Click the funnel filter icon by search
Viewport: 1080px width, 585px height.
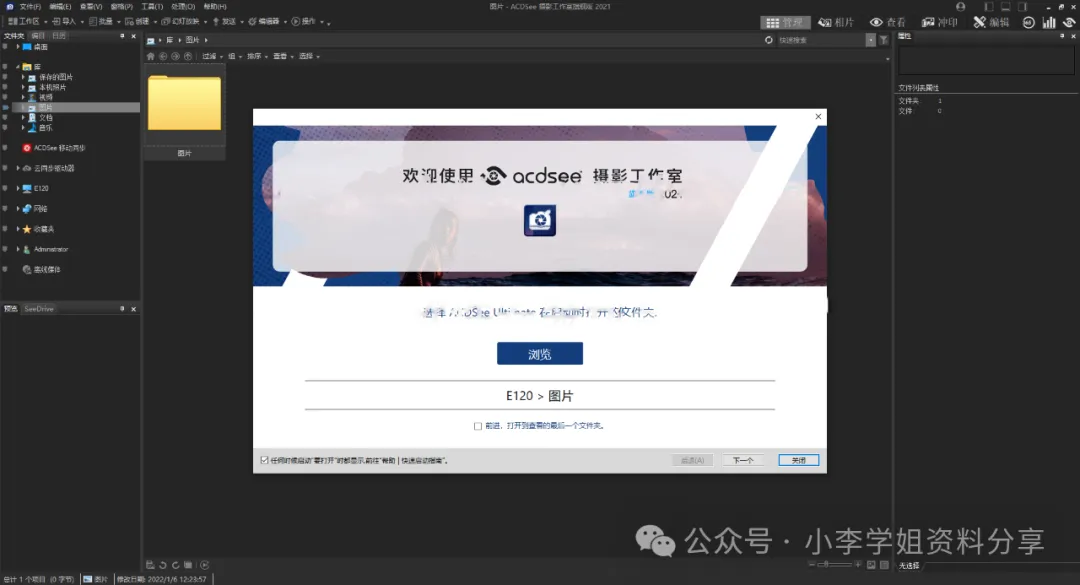point(884,40)
